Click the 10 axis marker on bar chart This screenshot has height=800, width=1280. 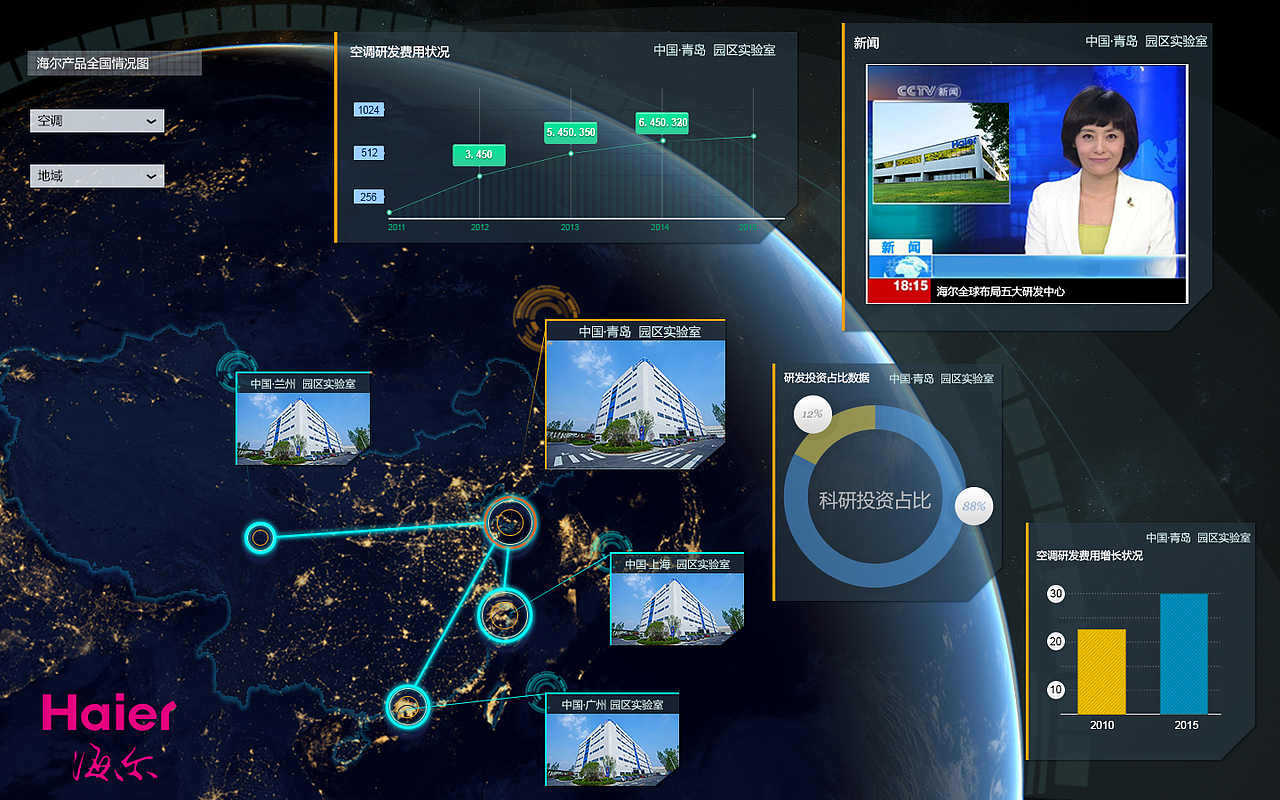[x=1056, y=690]
